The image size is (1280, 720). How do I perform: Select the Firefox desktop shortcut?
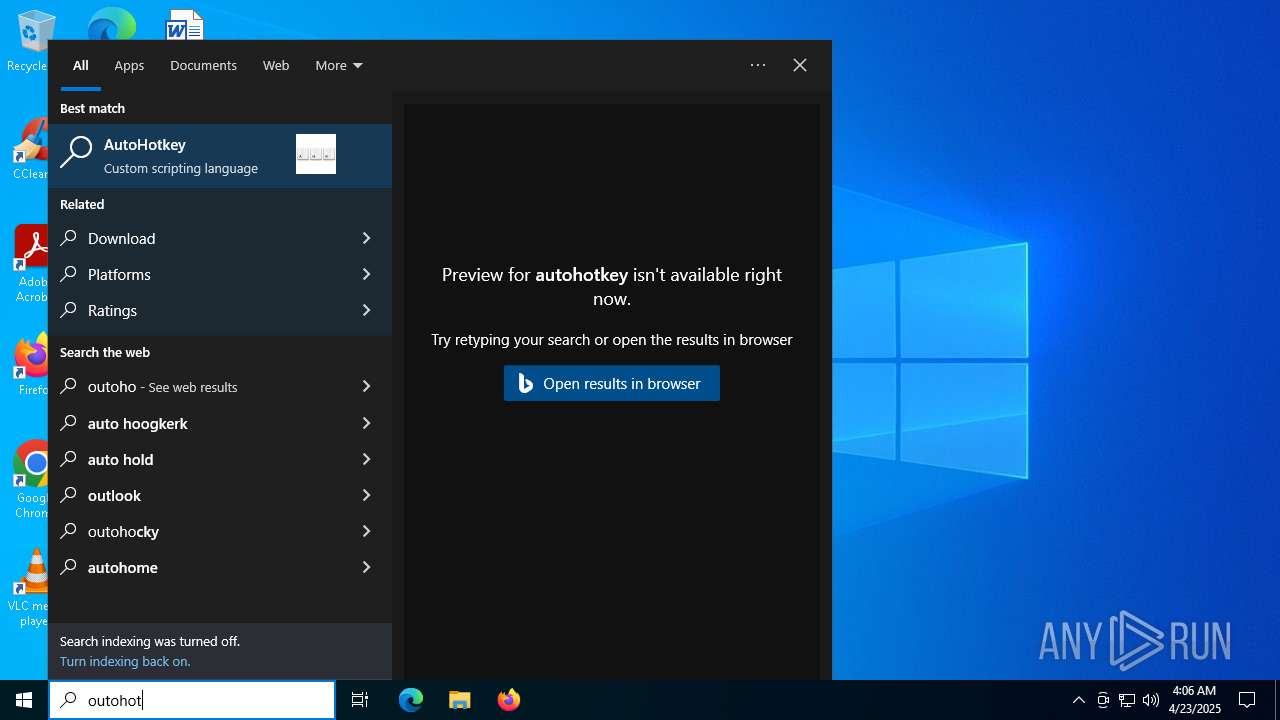31,364
